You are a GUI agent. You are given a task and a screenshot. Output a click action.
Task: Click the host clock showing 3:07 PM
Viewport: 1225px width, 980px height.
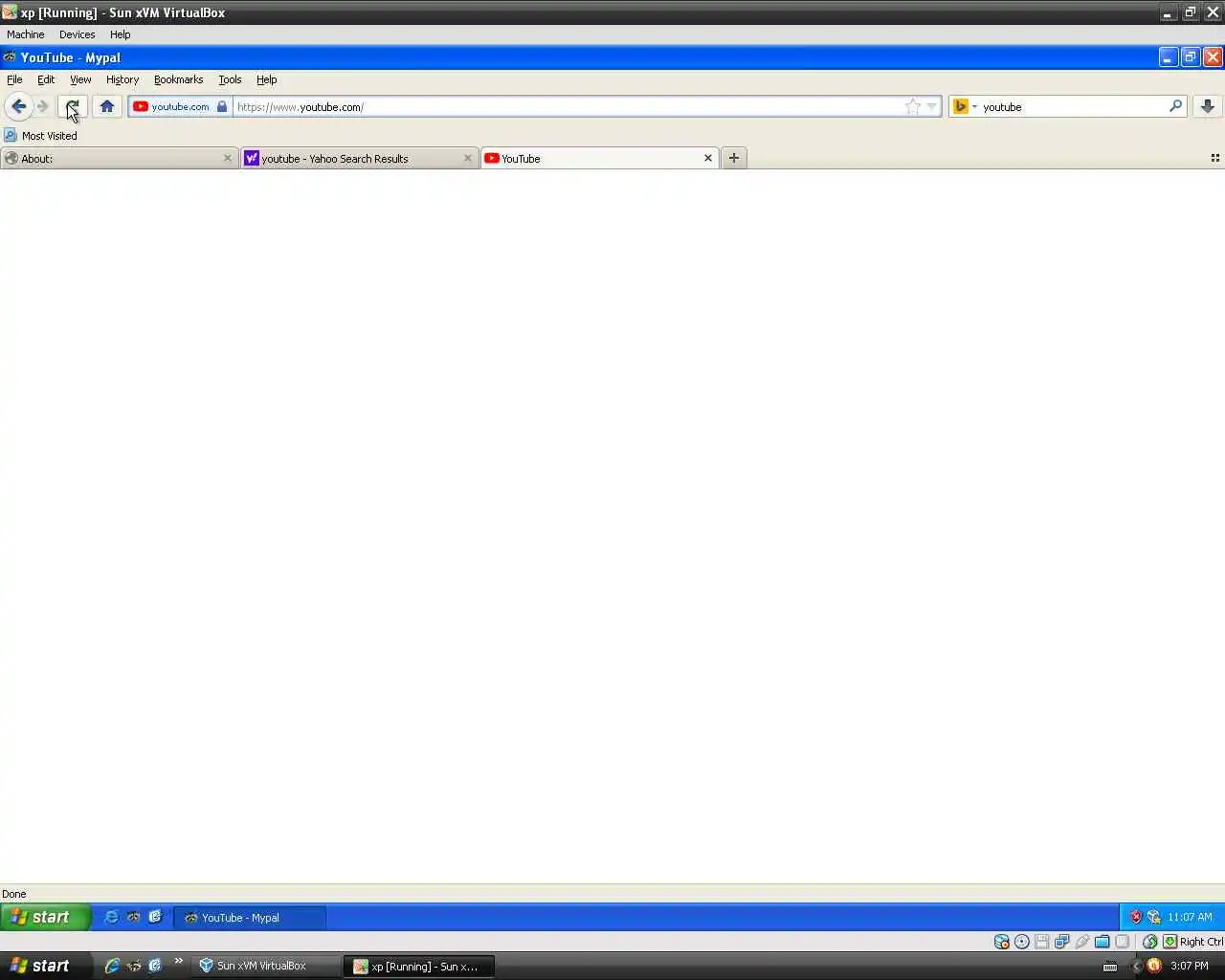pyautogui.click(x=1190, y=966)
